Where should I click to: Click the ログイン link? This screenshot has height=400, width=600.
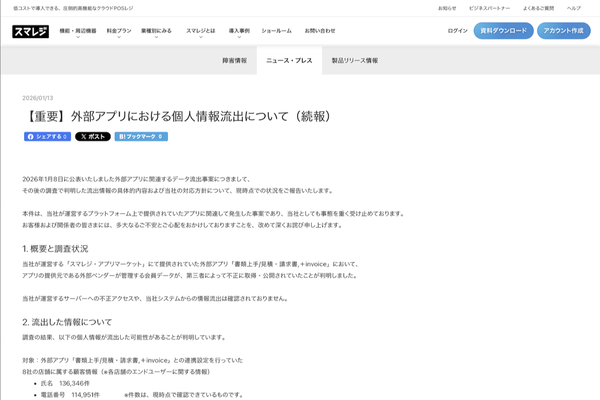(x=458, y=31)
